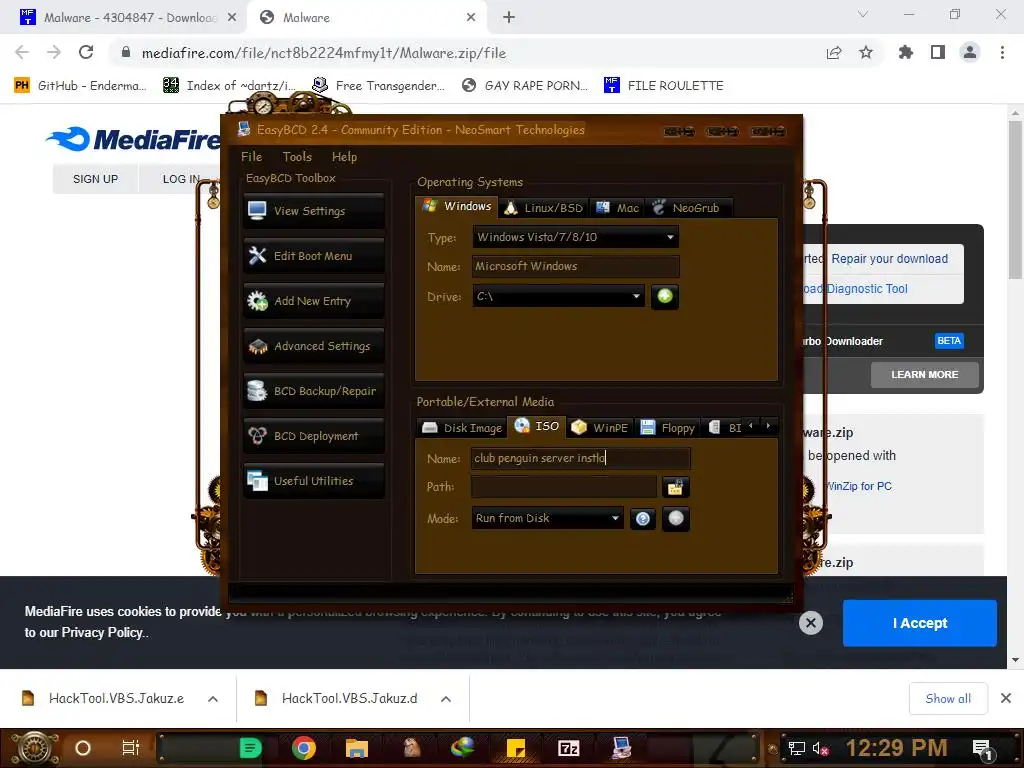Click the grey add ISO entry icon
1024x768 pixels.
(x=676, y=519)
